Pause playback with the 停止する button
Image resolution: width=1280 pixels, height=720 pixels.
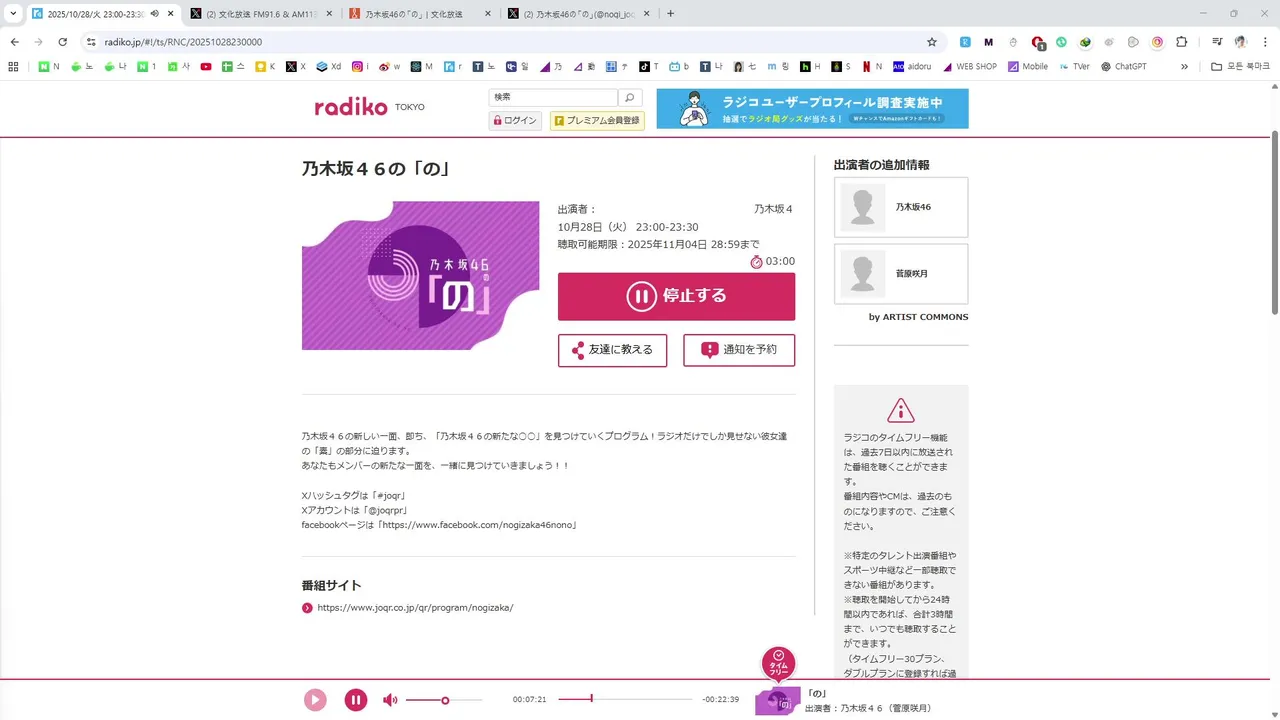tap(676, 296)
